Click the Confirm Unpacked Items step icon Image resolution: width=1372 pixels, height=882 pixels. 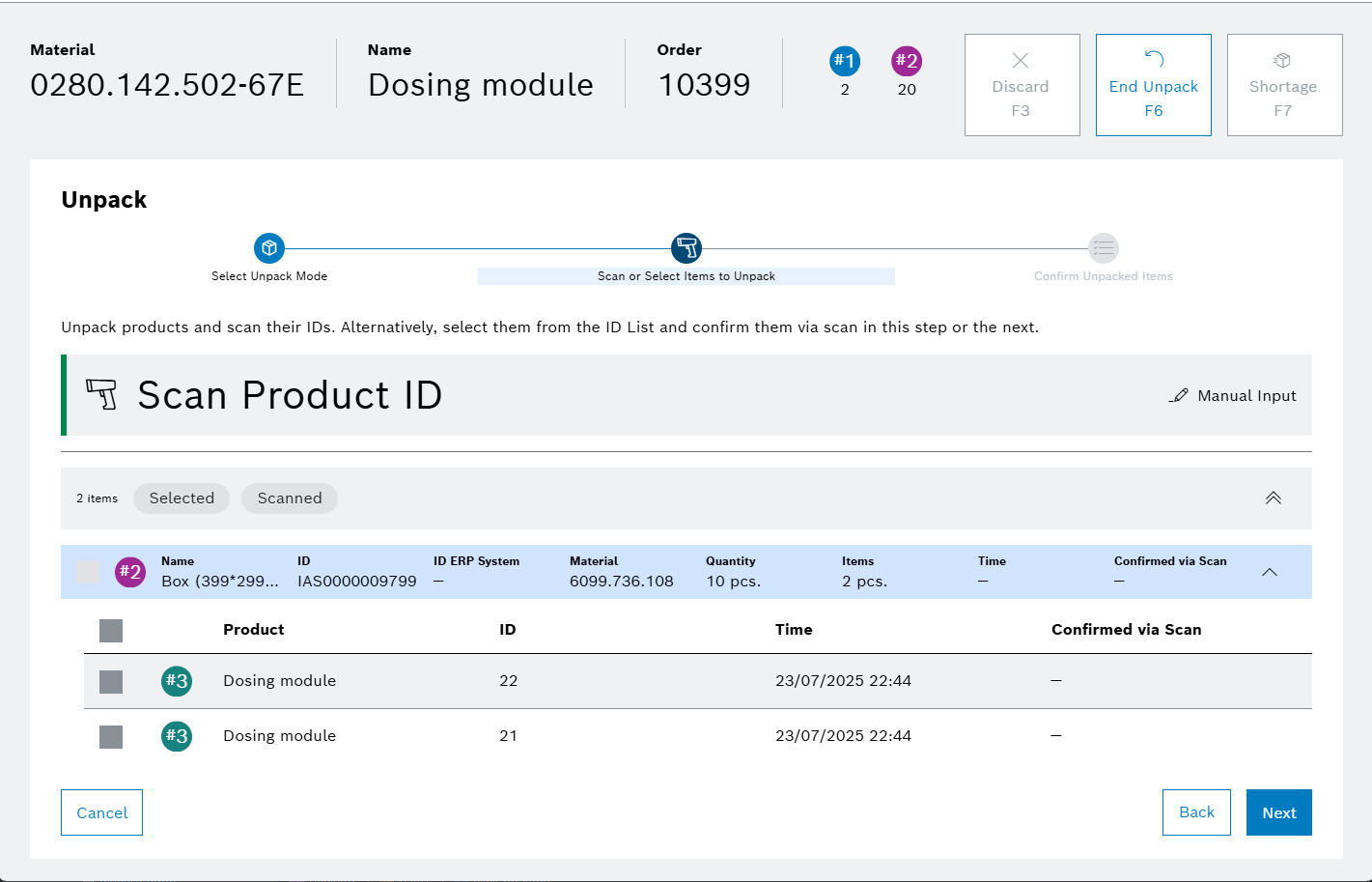point(1103,248)
